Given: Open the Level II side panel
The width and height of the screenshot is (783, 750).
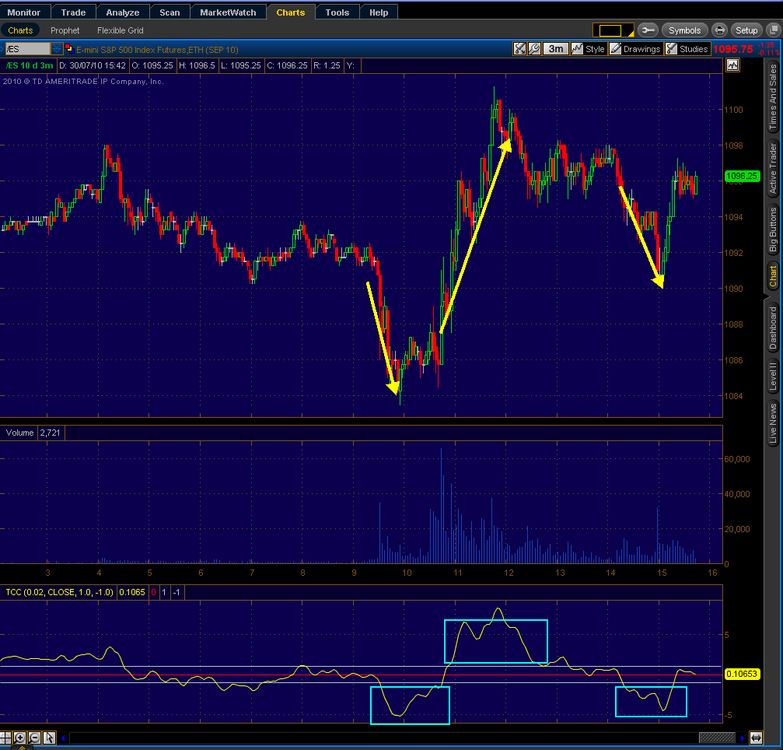Looking at the screenshot, I should 773,377.
